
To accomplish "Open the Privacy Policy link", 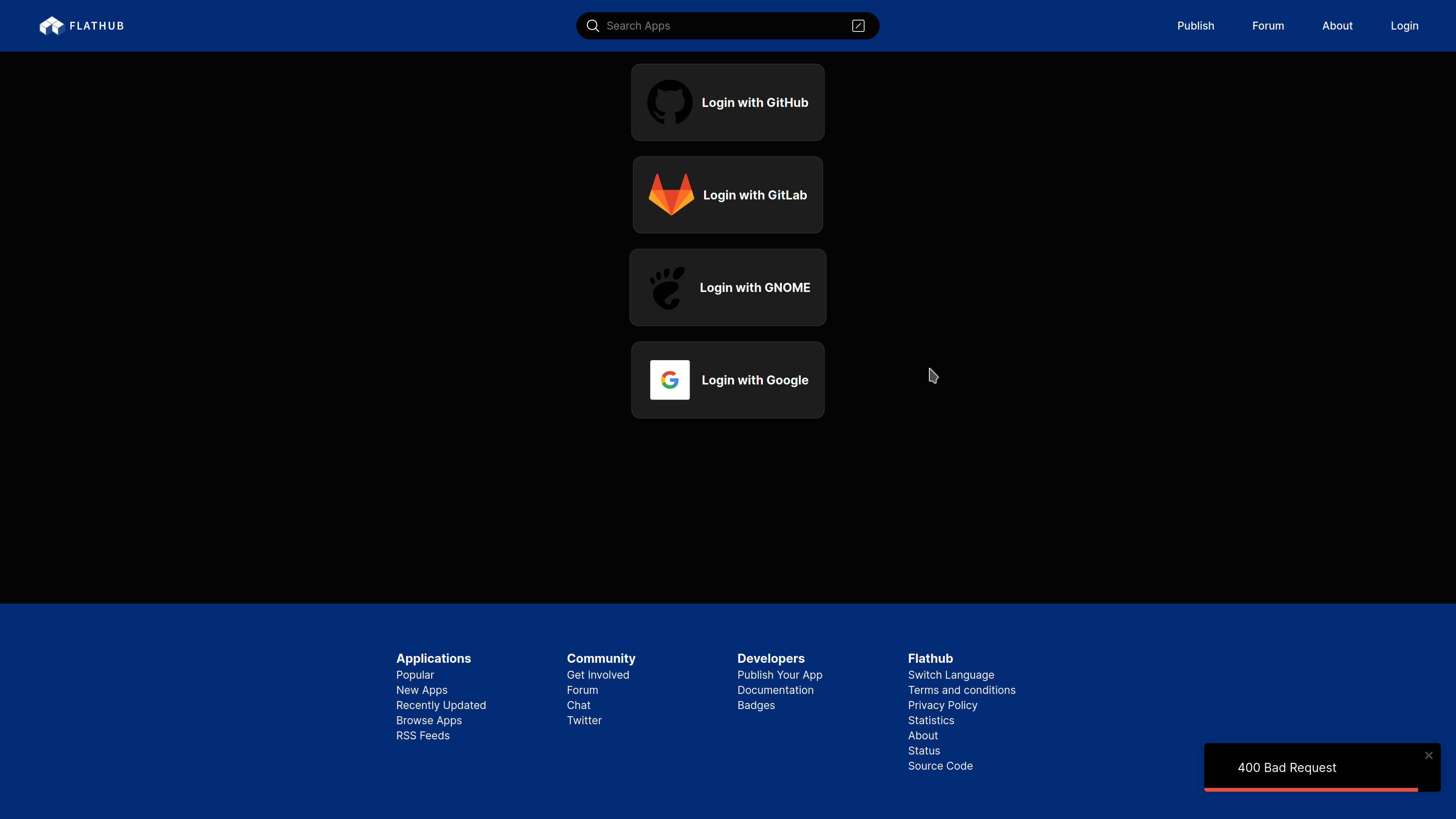I will point(942,705).
